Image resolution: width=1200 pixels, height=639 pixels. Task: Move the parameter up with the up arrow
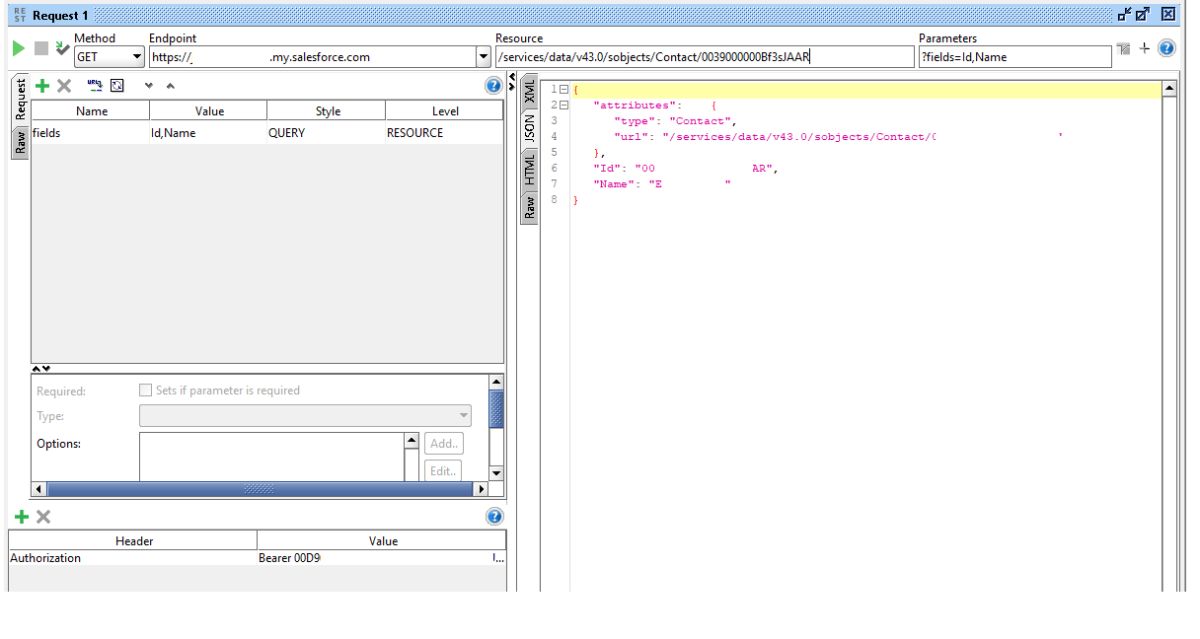point(169,86)
